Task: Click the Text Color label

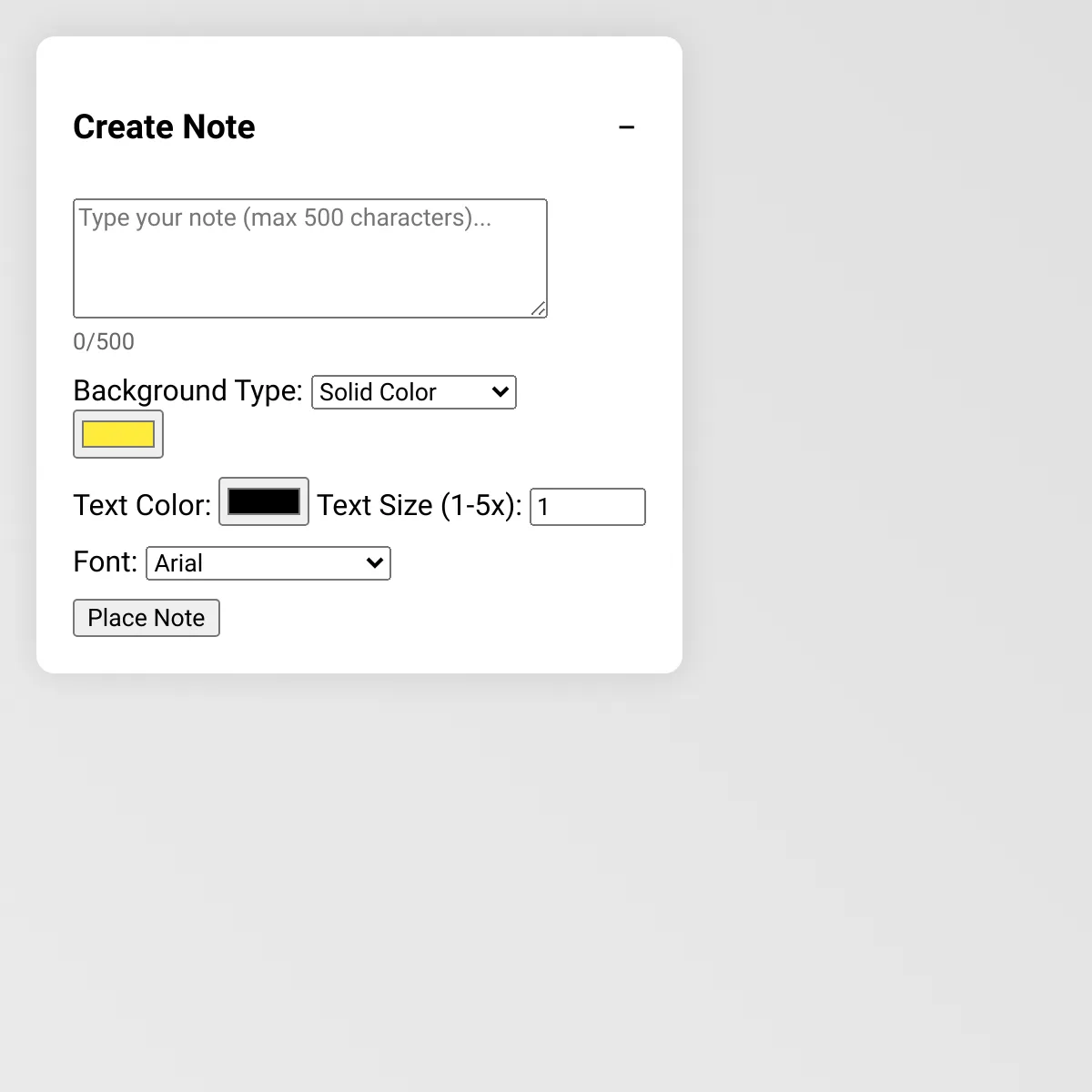Action: [142, 505]
